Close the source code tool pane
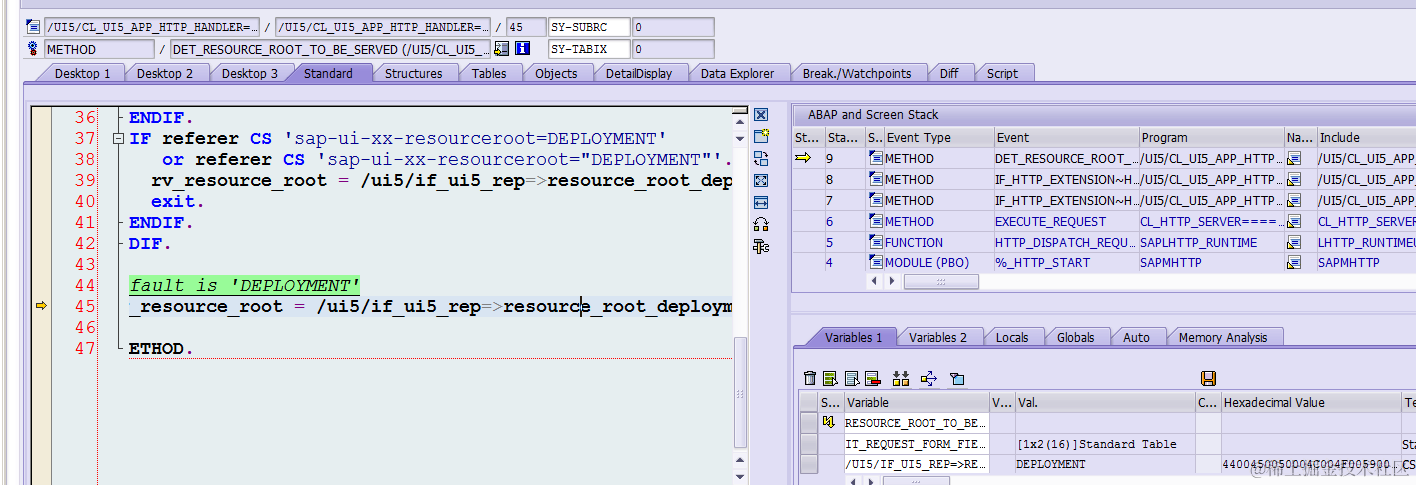The width and height of the screenshot is (1416, 485). pyautogui.click(x=761, y=115)
